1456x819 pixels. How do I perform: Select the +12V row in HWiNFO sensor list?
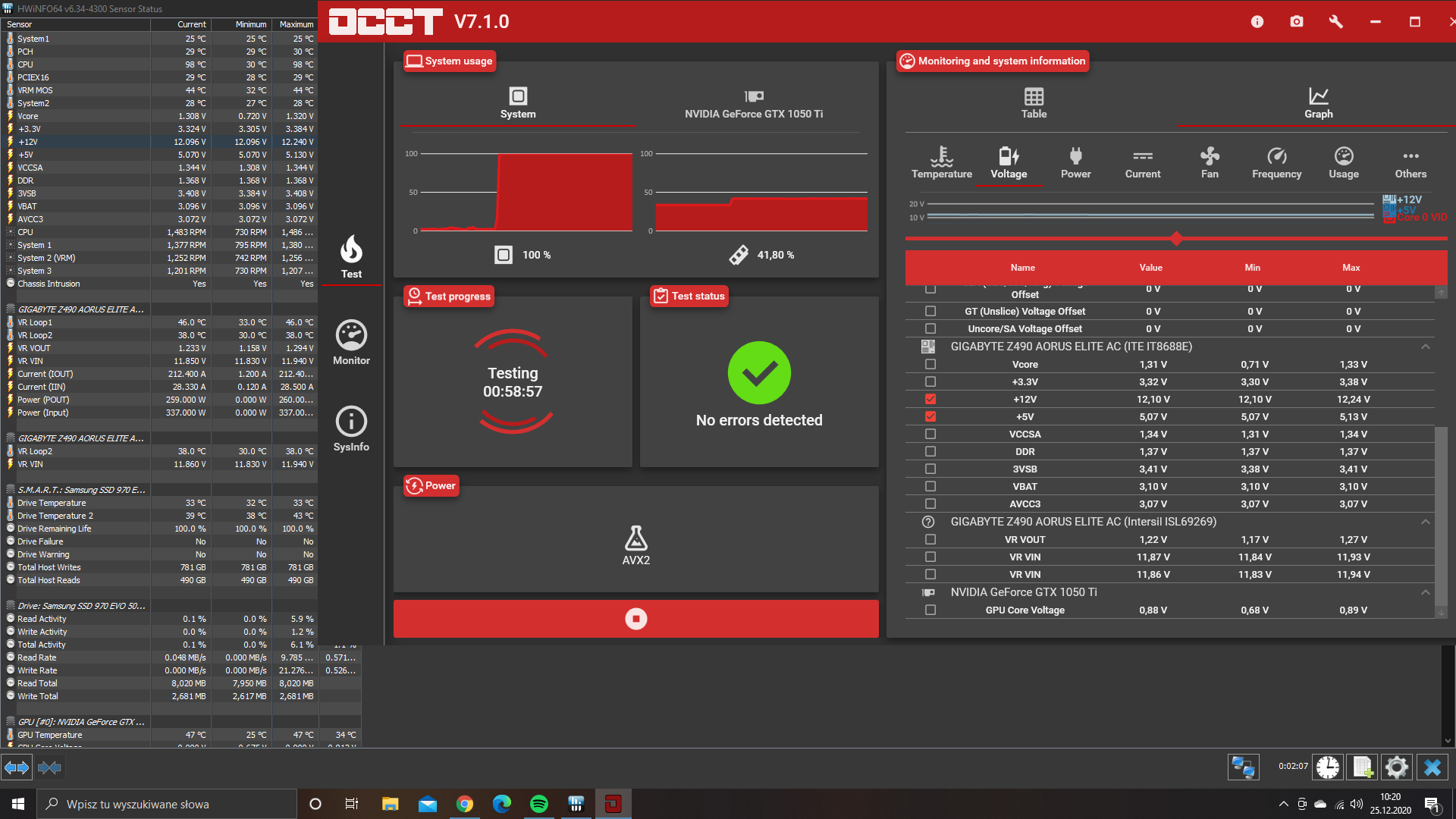coord(159,142)
